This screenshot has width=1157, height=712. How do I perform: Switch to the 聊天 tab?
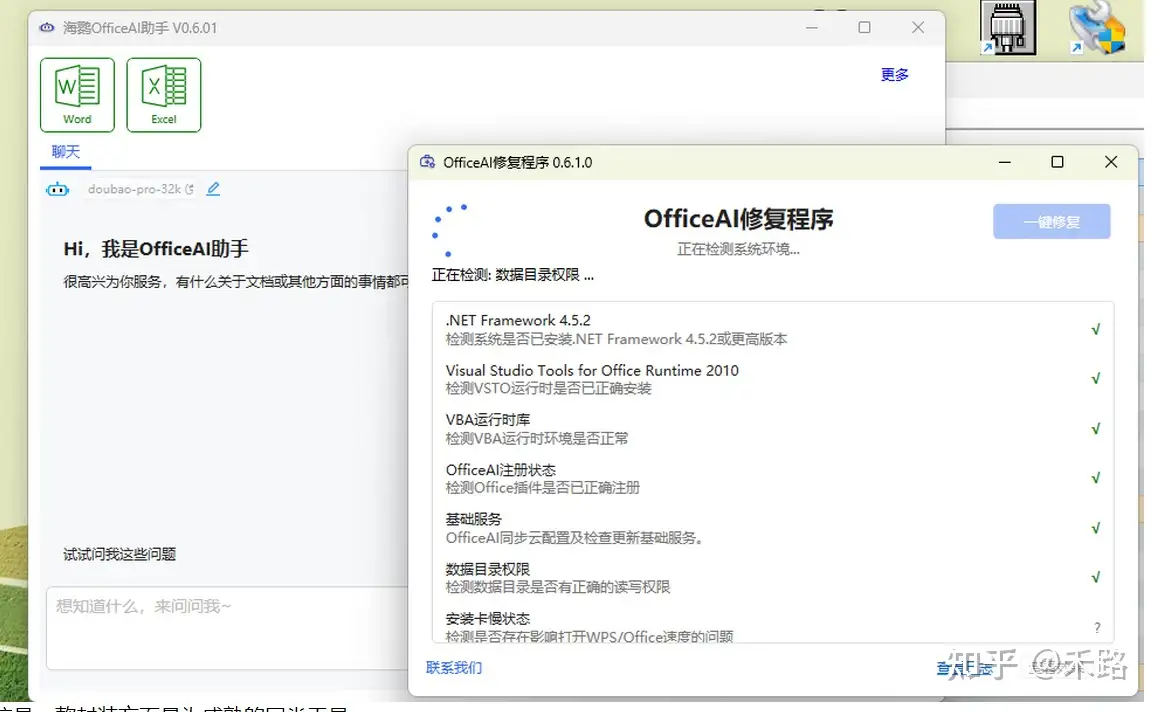coord(66,151)
